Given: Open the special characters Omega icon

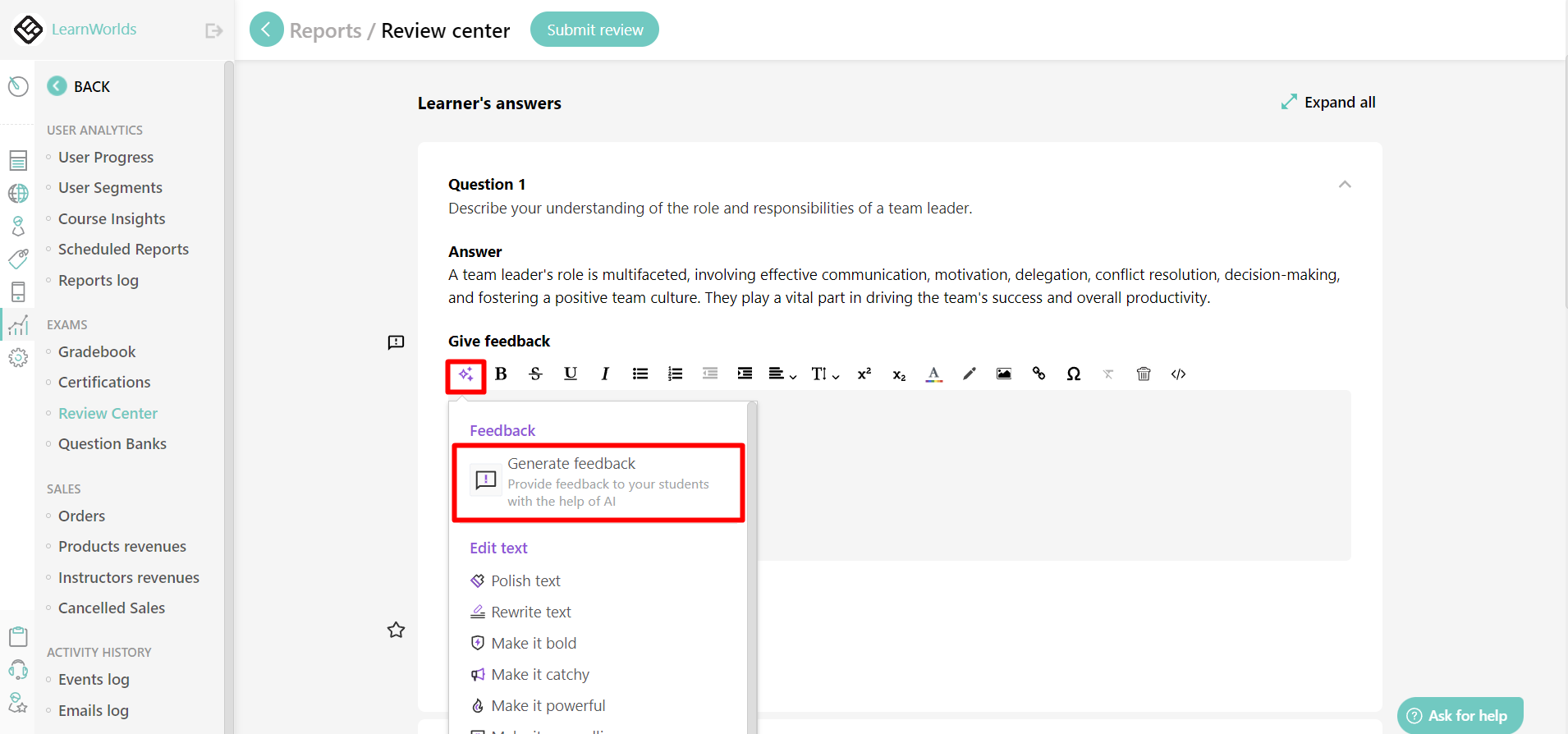Looking at the screenshot, I should pos(1073,374).
